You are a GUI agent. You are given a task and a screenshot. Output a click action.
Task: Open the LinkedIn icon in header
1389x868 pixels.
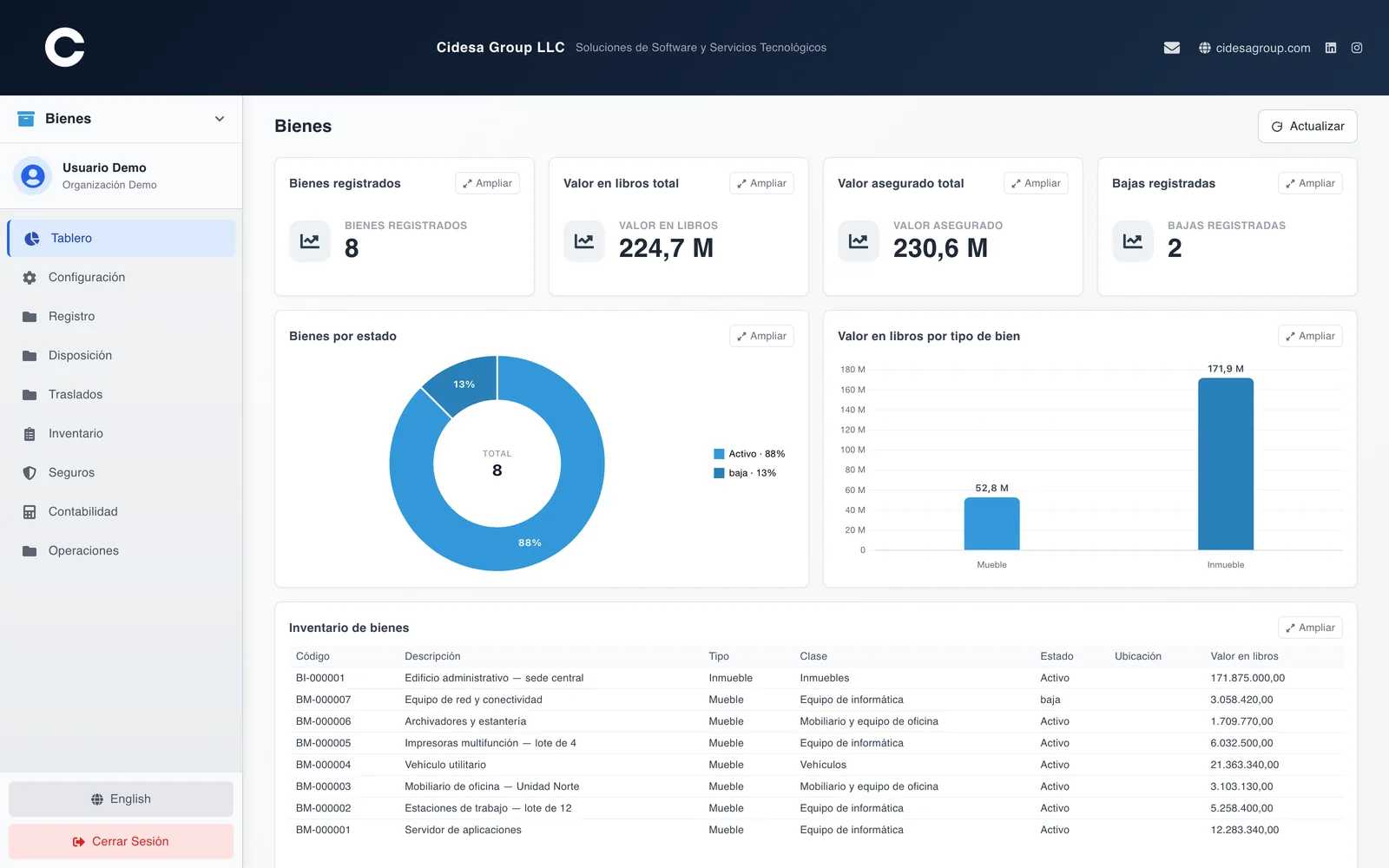tap(1331, 48)
